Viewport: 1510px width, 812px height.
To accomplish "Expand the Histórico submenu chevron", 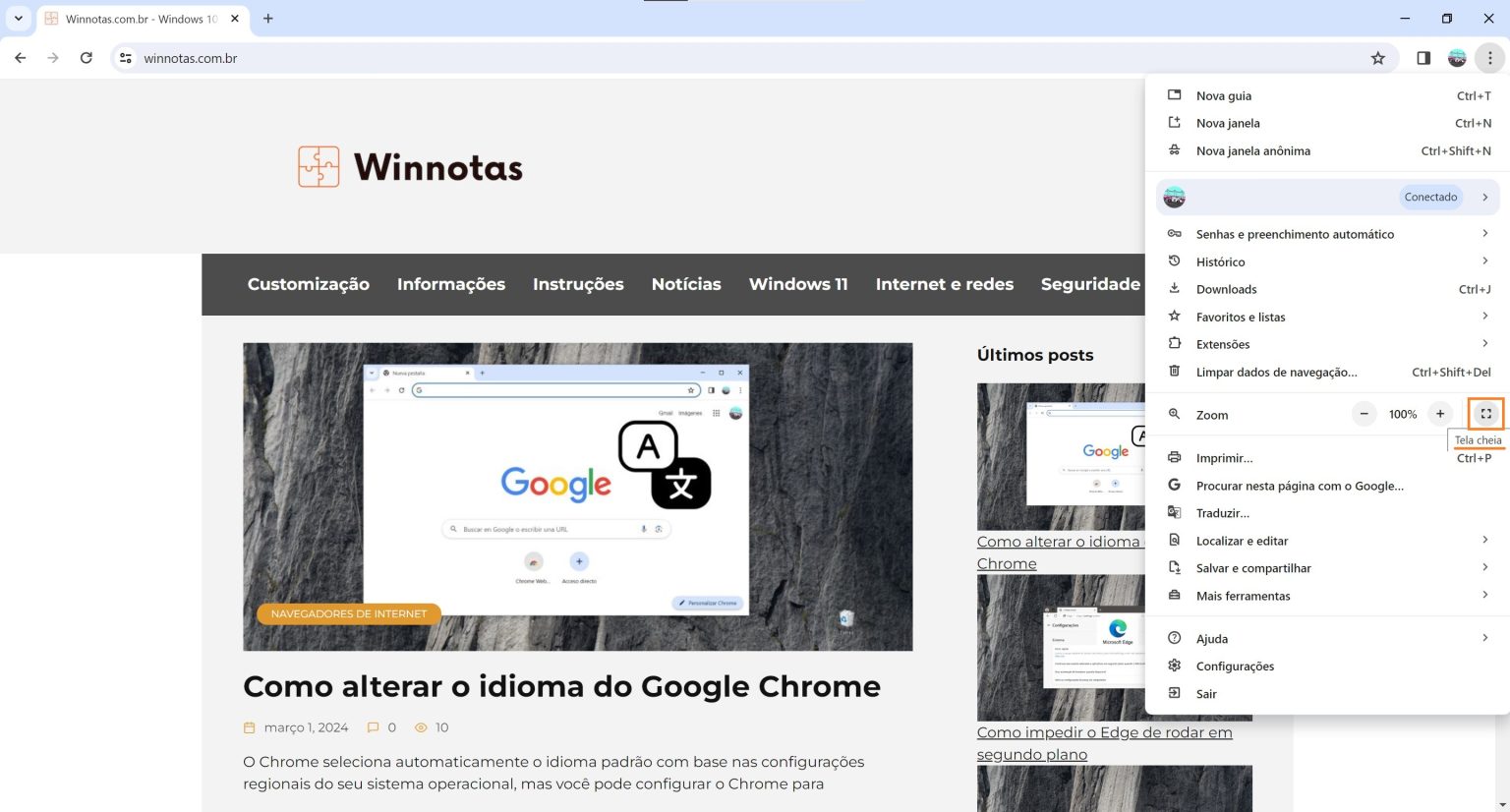I will (x=1485, y=261).
